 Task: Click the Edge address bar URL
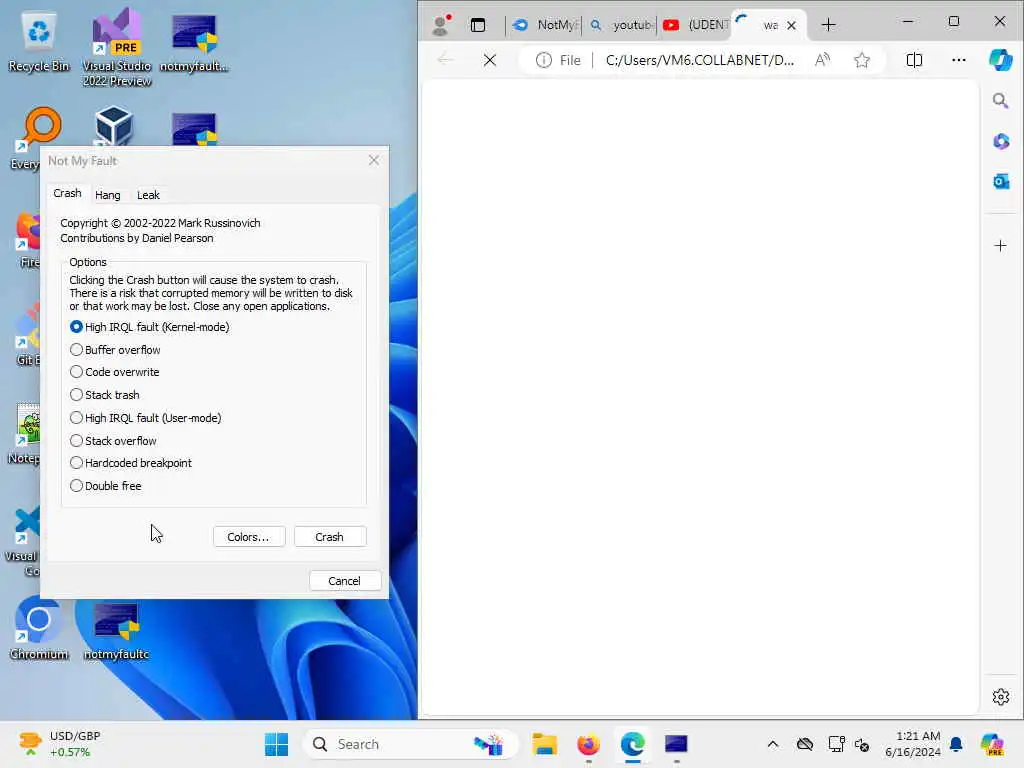[699, 60]
